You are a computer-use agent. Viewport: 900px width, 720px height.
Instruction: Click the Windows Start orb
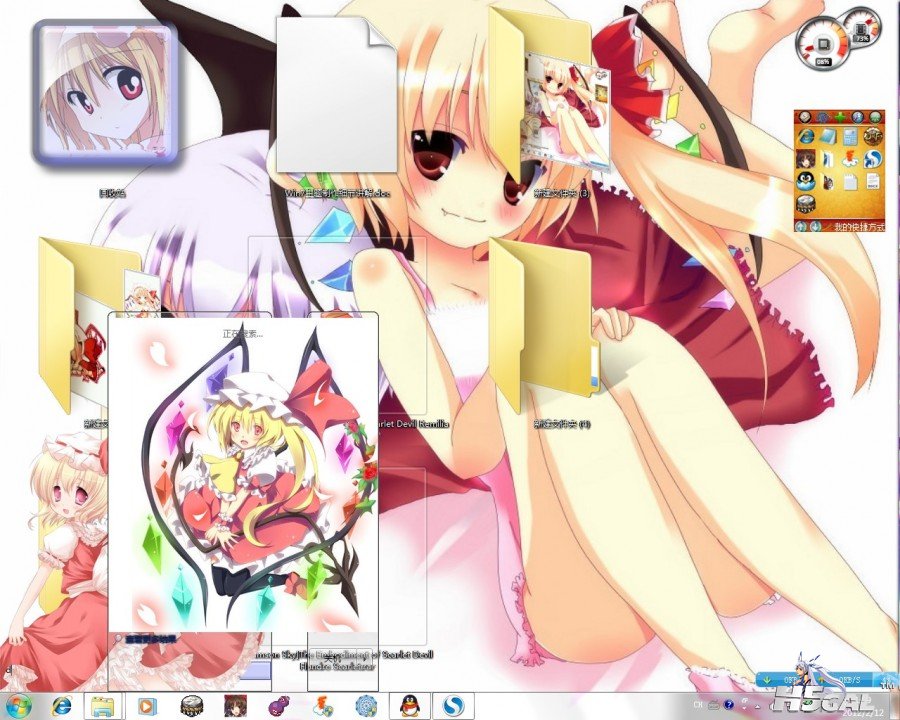20,705
